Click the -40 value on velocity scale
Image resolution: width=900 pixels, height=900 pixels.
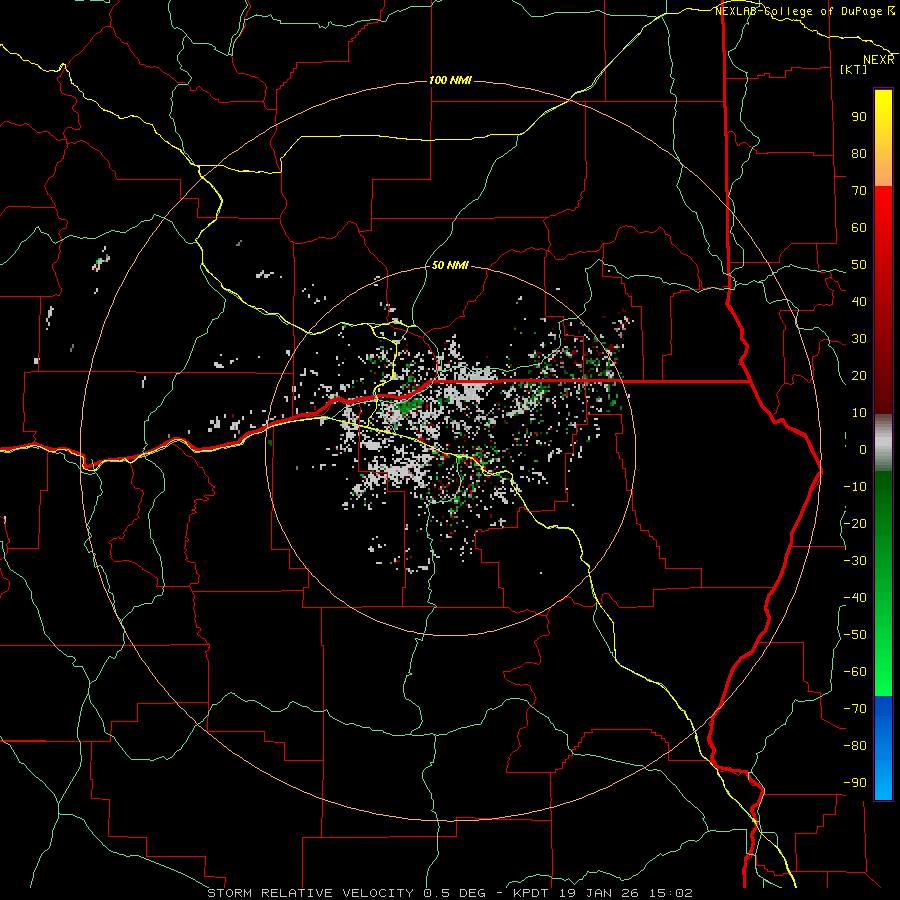[855, 598]
